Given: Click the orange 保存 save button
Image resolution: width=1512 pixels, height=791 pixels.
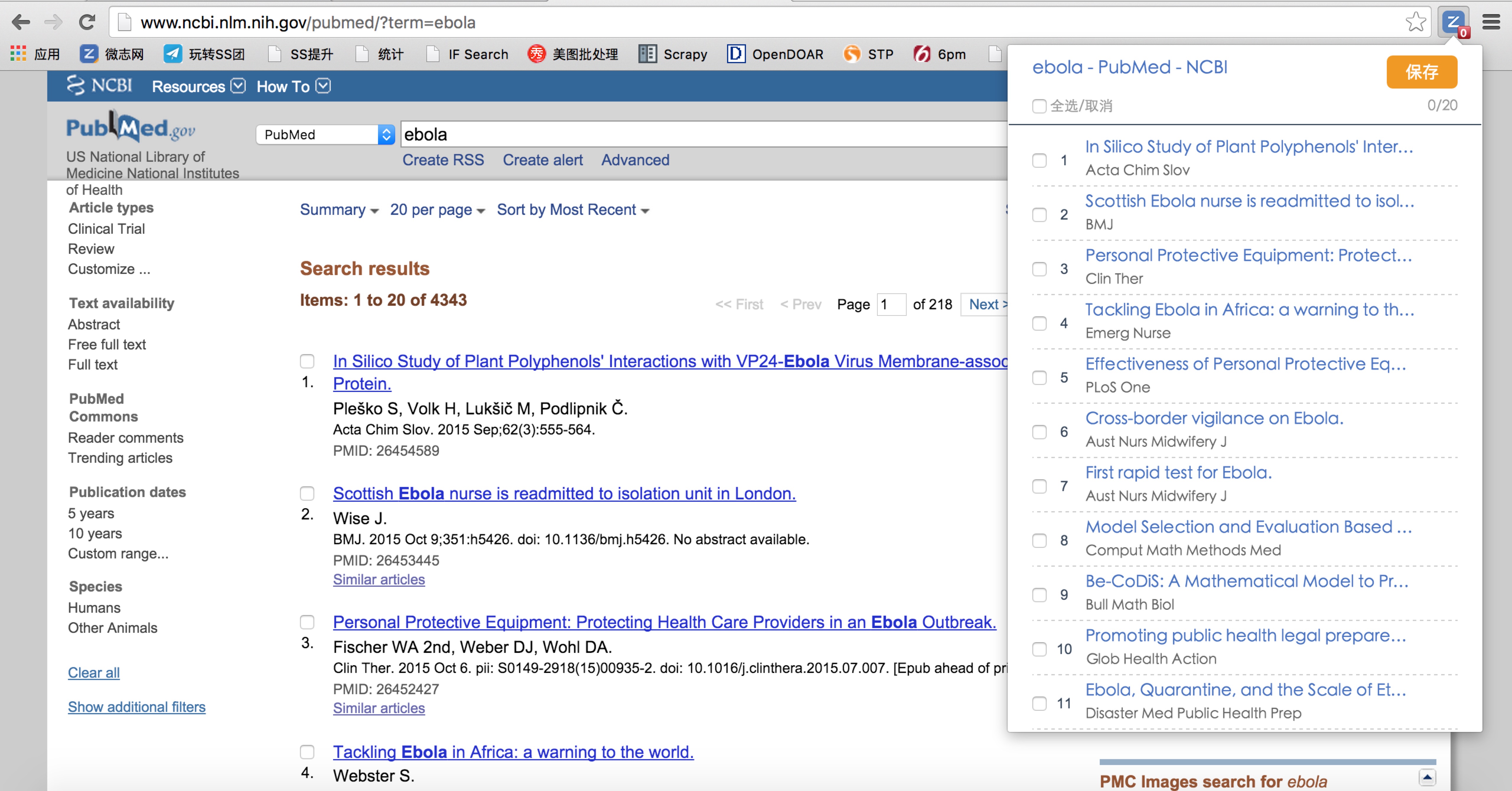Looking at the screenshot, I should 1422,72.
